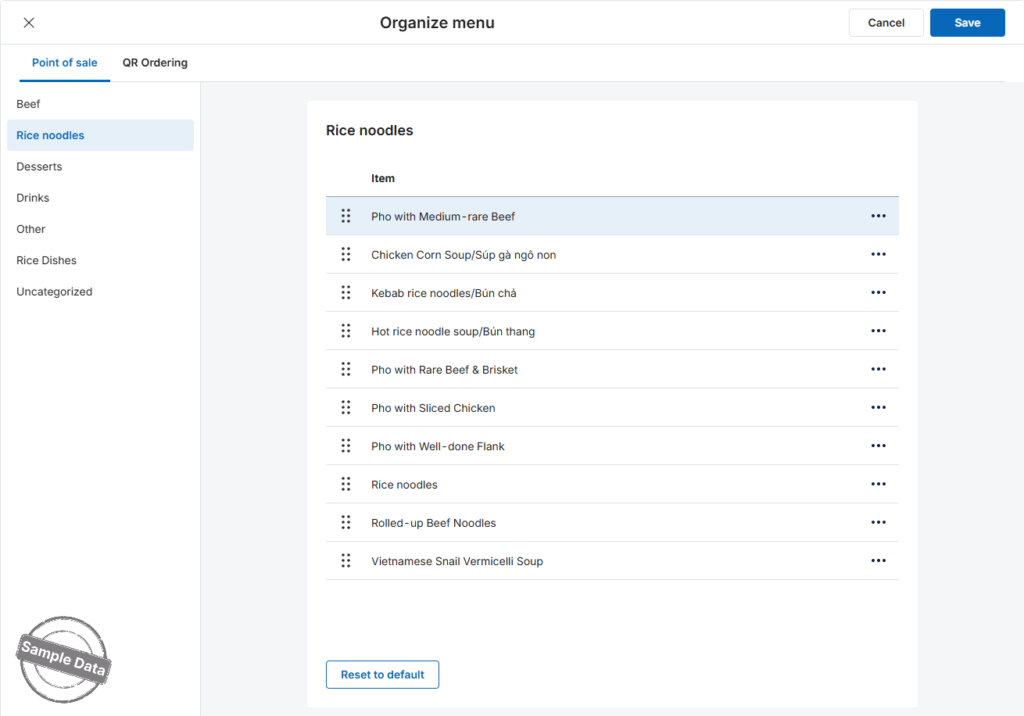
Task: Open three-dot menu for Vietnamese Snail Vermicelli Soup
Action: (878, 561)
